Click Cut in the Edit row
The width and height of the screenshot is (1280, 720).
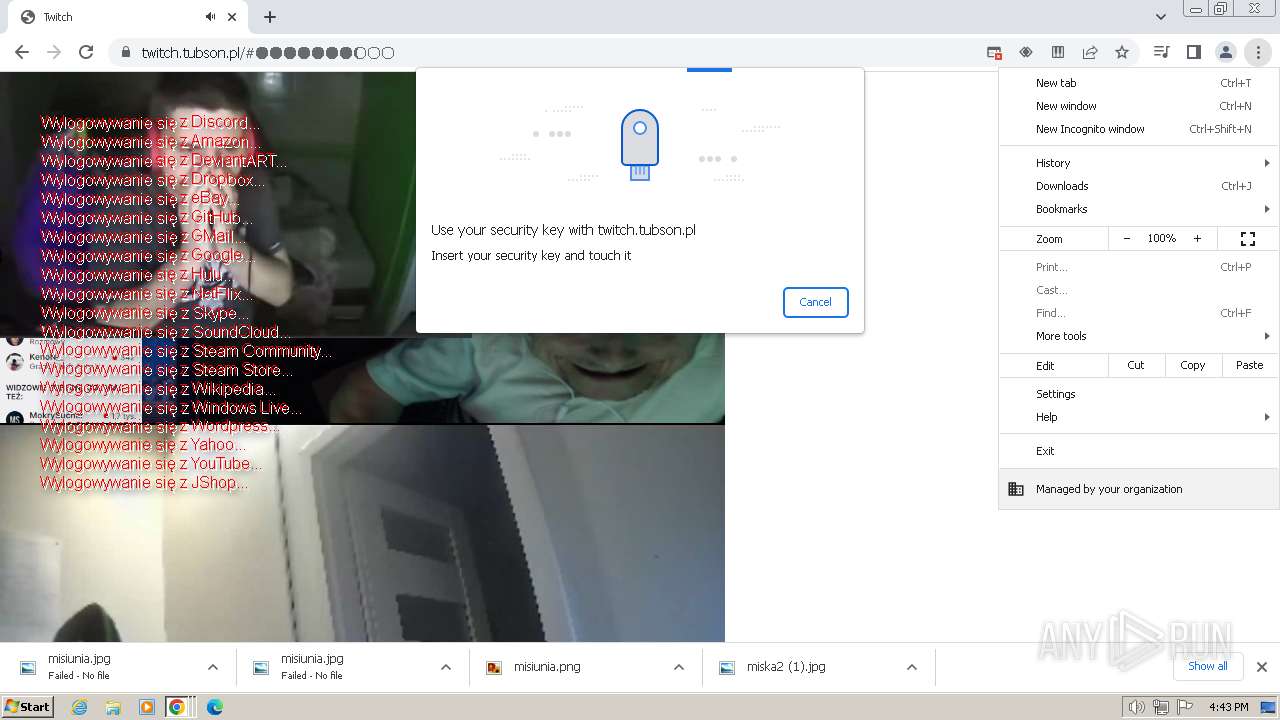click(1136, 365)
